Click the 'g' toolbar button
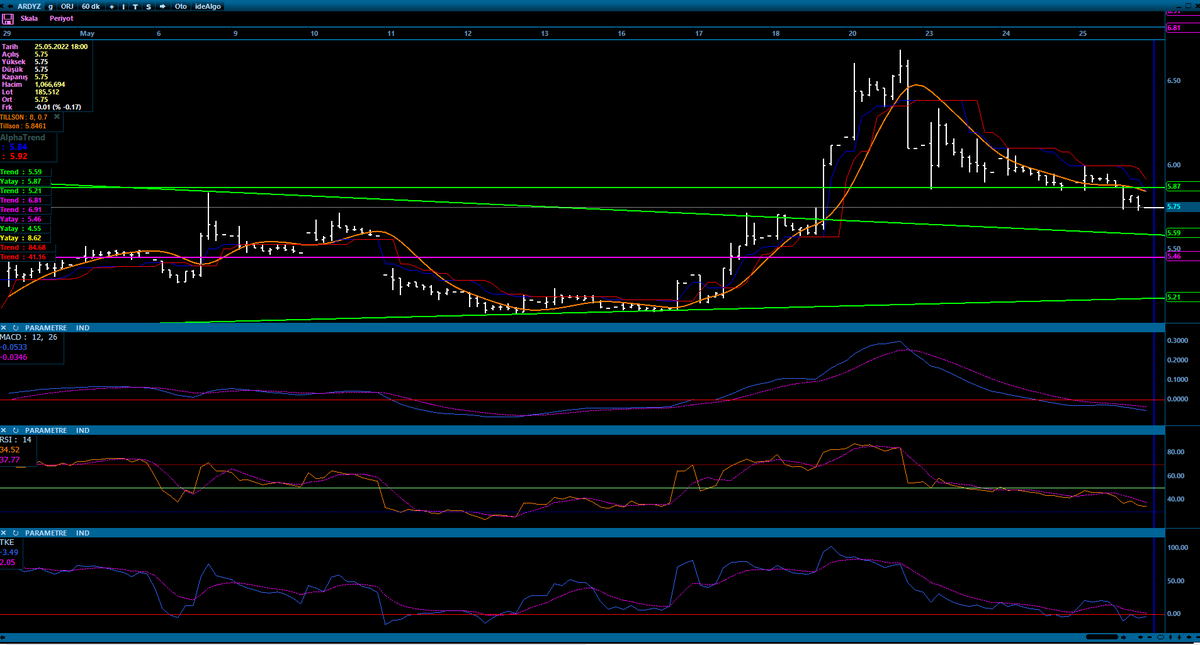 (51, 6)
